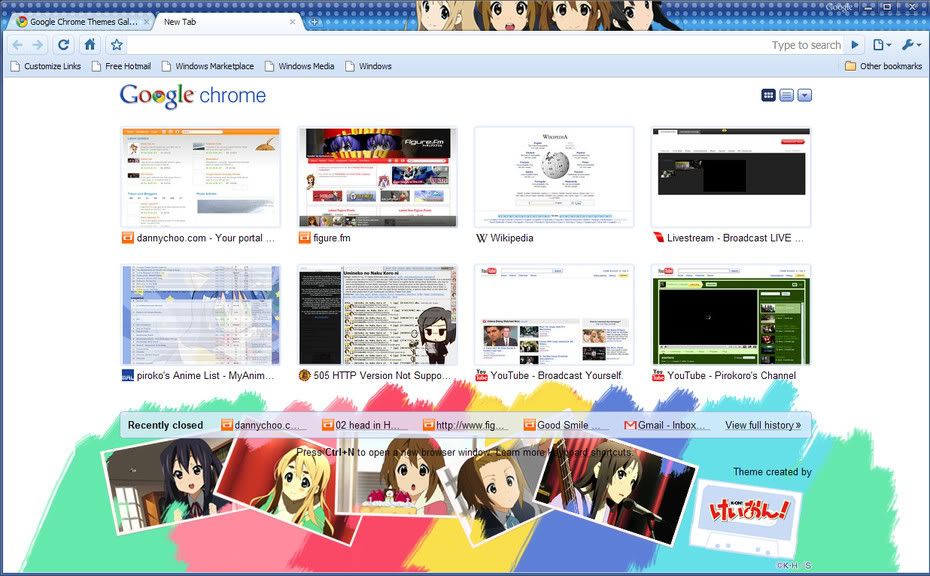Click the Wikipedia W favicon

pyautogui.click(x=481, y=238)
